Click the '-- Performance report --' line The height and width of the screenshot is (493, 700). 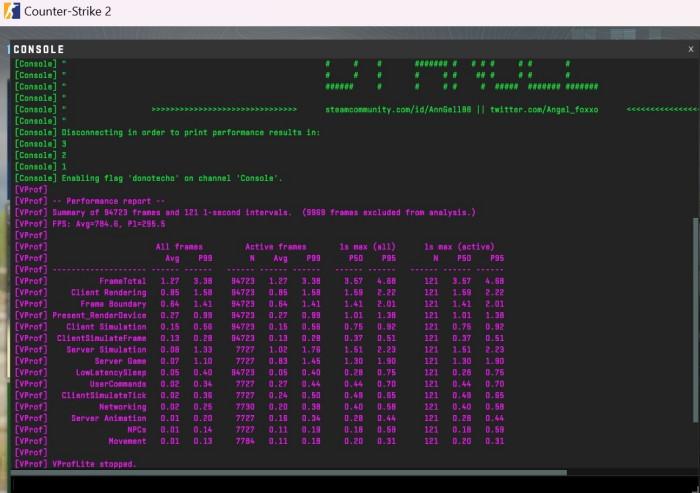pyautogui.click(x=90, y=201)
